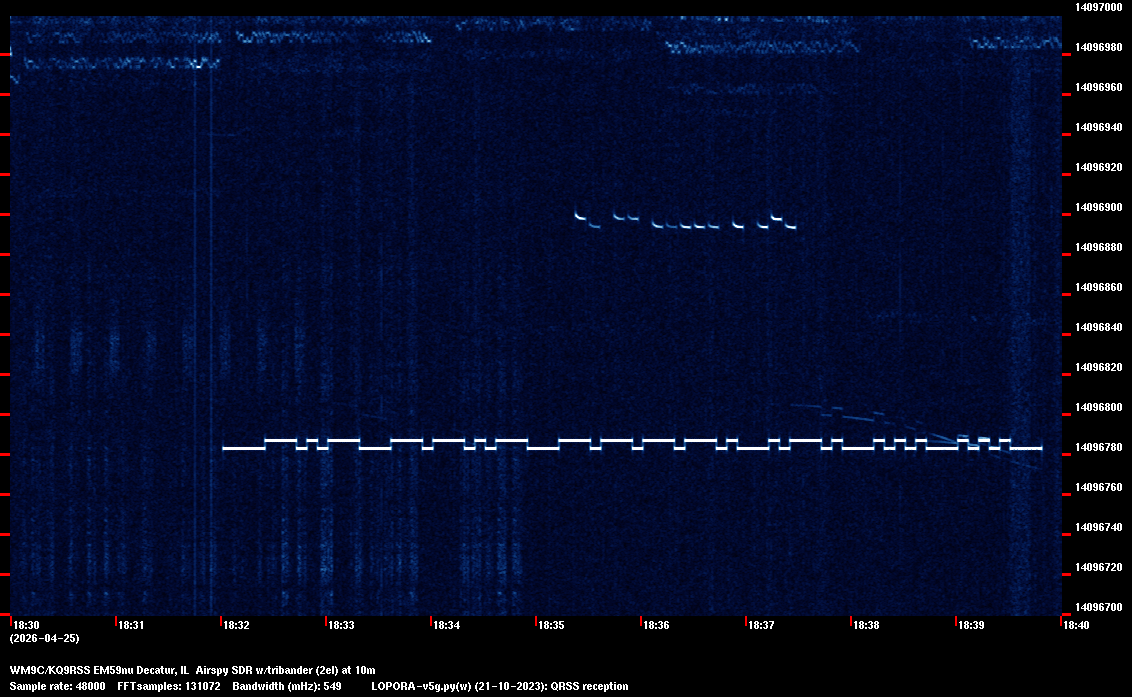Click the 18:35 time axis label
The image size is (1132, 697).
click(551, 625)
